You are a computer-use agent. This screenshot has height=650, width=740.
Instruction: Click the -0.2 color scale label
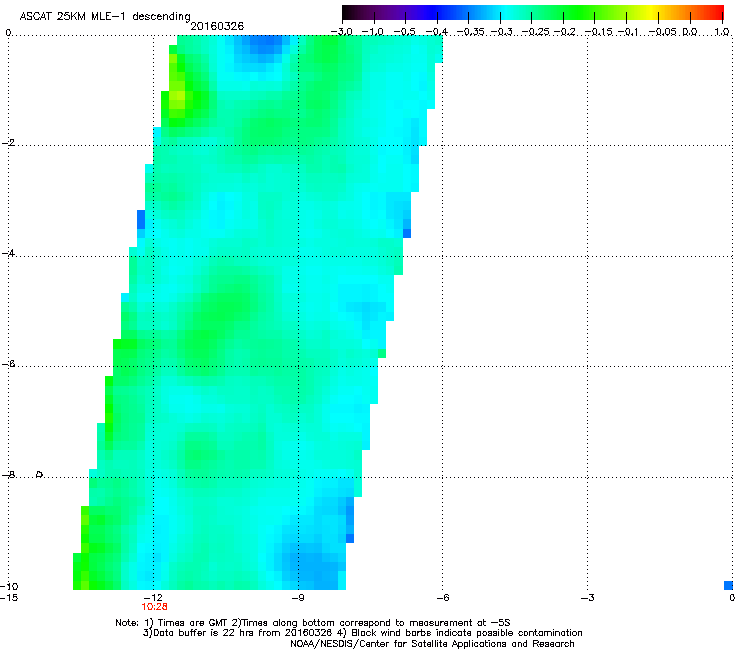tap(564, 32)
